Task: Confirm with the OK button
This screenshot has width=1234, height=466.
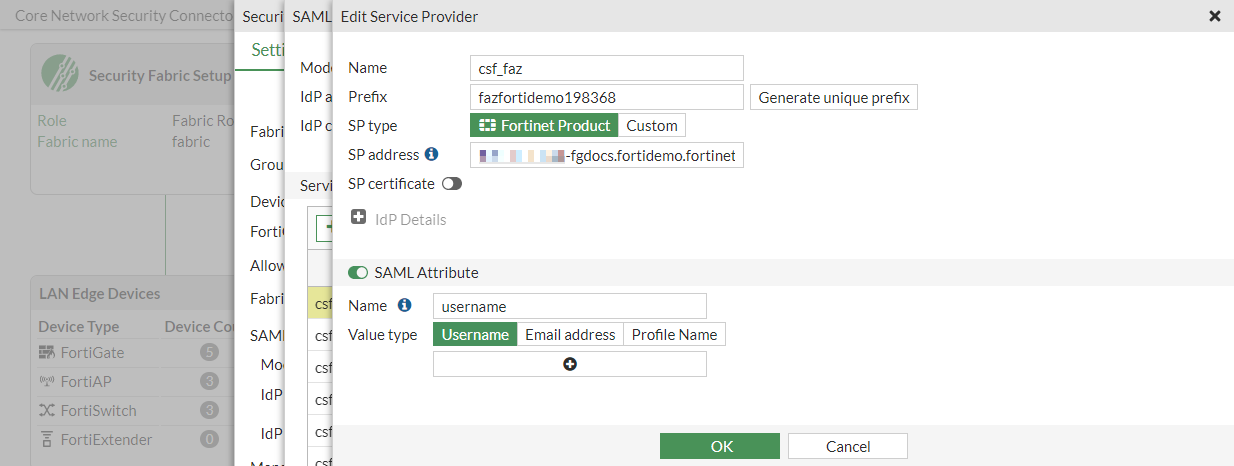Action: 720,446
